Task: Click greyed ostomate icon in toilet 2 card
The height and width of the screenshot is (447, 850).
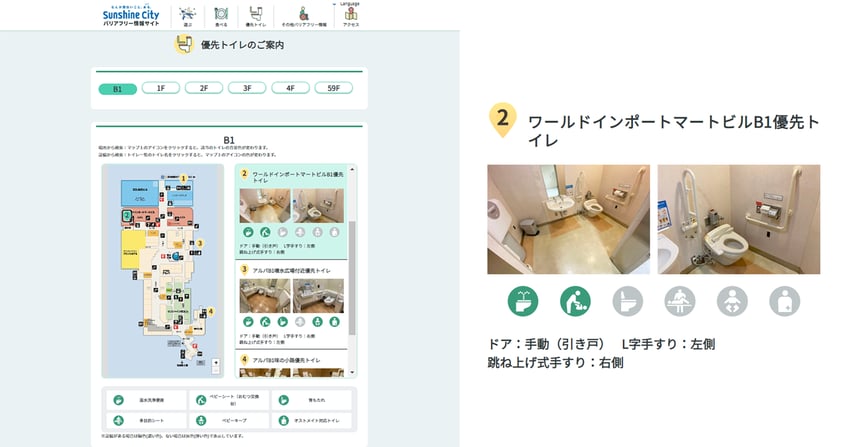Action: (x=334, y=232)
